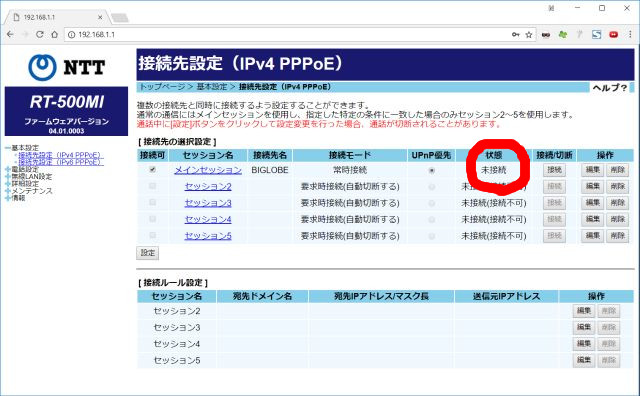Open the セッション2 link
The image size is (640, 396).
208,187
